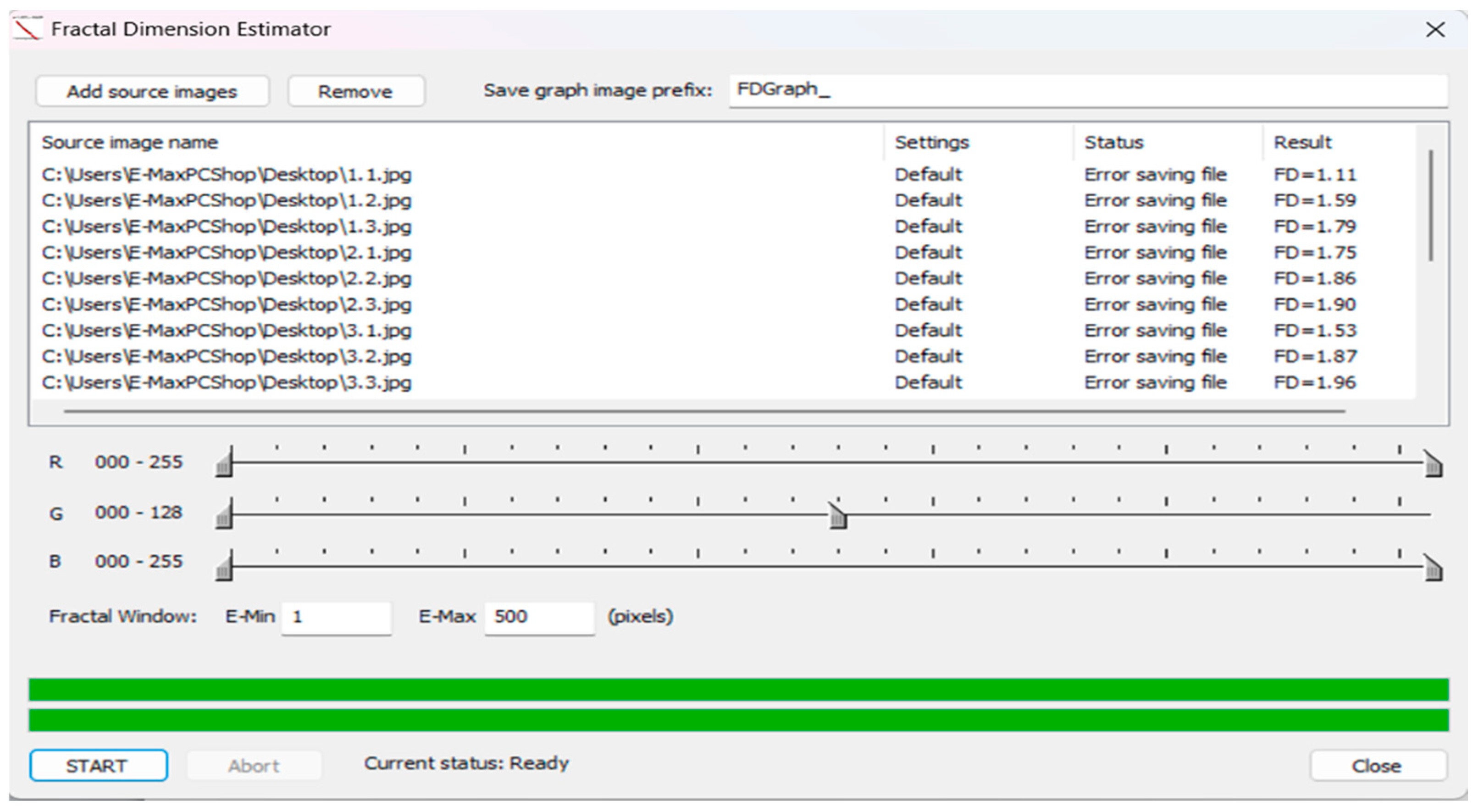Image resolution: width=1478 pixels, height=812 pixels.
Task: Click the vertical scrollbar of the image list
Action: pyautogui.click(x=1432, y=205)
